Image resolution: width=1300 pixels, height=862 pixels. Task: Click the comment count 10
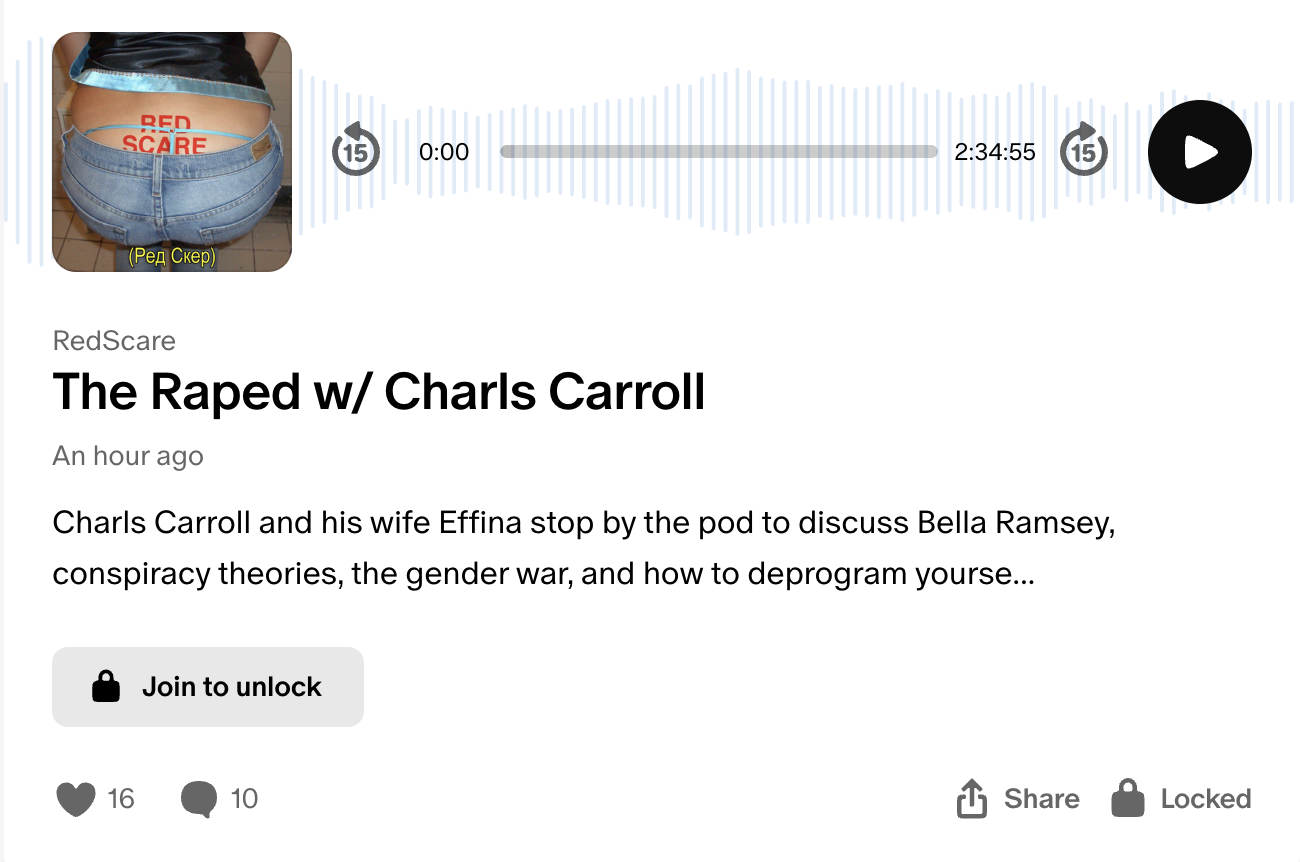(244, 799)
